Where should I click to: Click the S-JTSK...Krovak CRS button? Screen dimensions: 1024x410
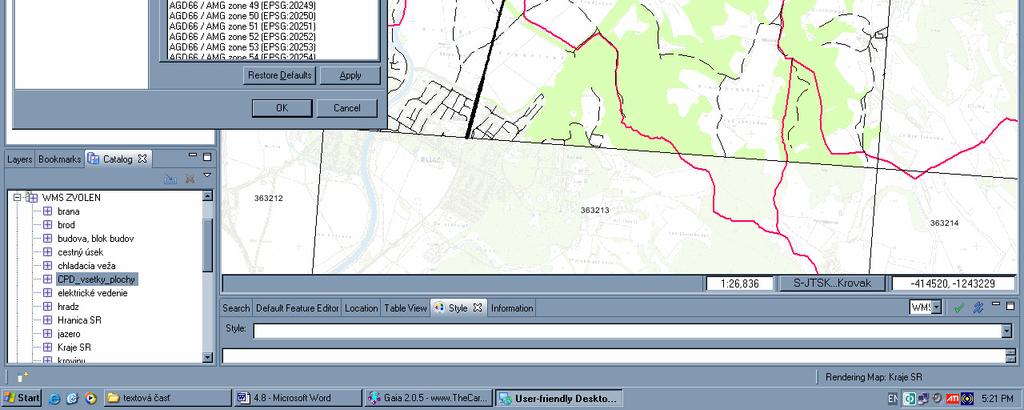pos(832,283)
